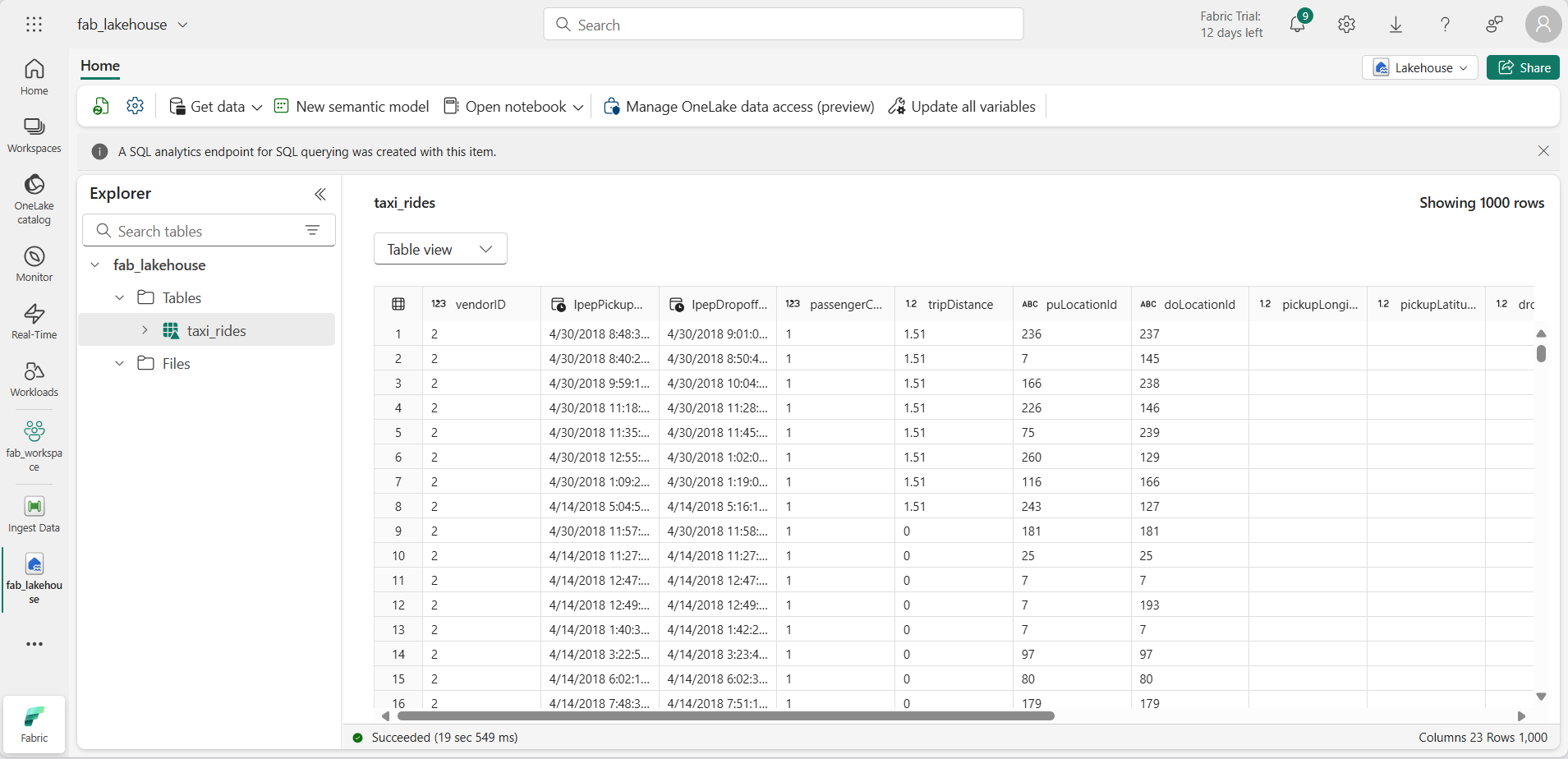Expand the taxi_rides table node
This screenshot has width=1568, height=759.
[145, 330]
